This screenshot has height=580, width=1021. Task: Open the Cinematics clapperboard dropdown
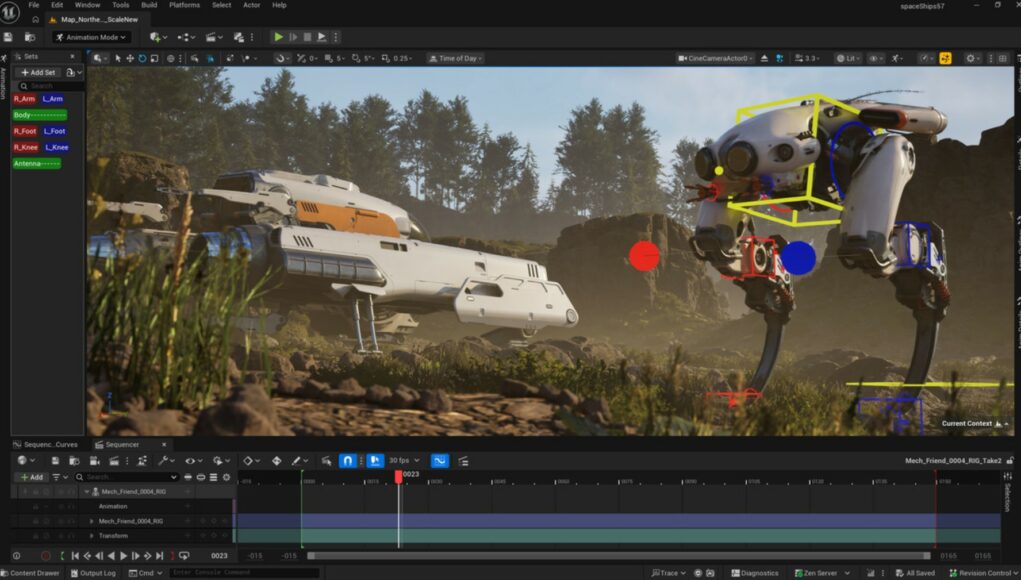point(213,37)
